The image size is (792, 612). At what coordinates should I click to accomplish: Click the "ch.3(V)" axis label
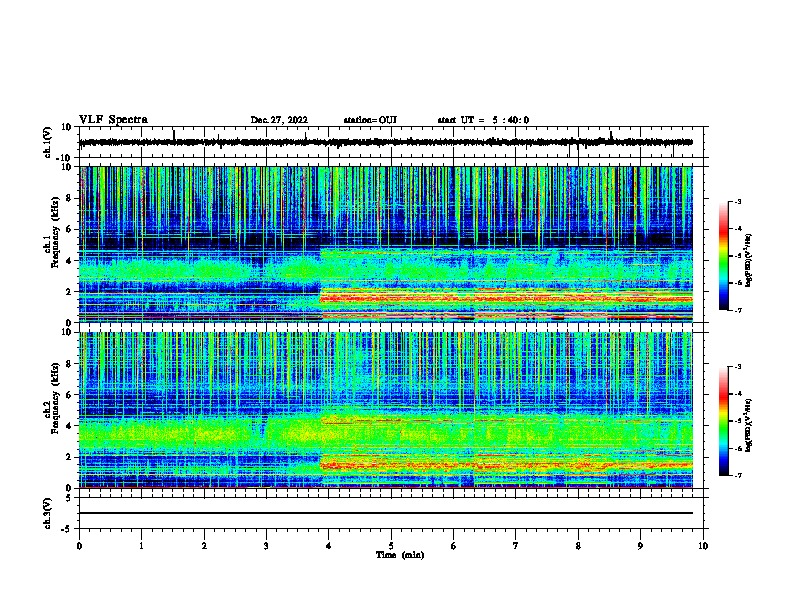point(48,513)
